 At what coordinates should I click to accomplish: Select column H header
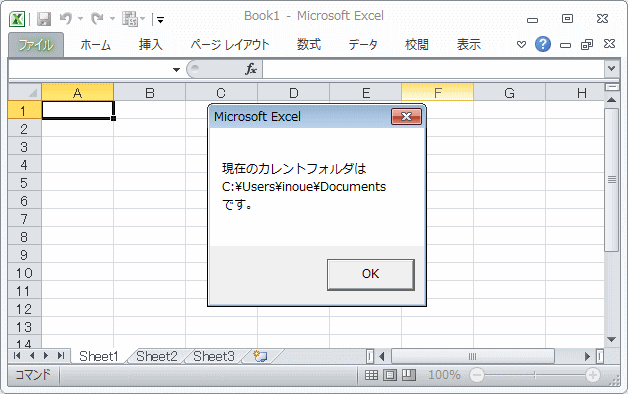click(x=575, y=93)
